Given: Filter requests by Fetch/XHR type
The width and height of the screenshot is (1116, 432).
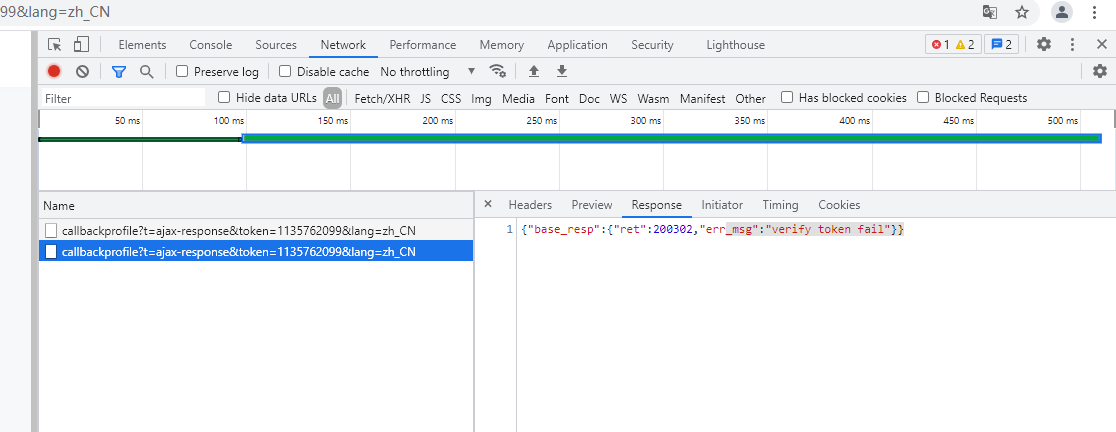Looking at the screenshot, I should [x=382, y=98].
